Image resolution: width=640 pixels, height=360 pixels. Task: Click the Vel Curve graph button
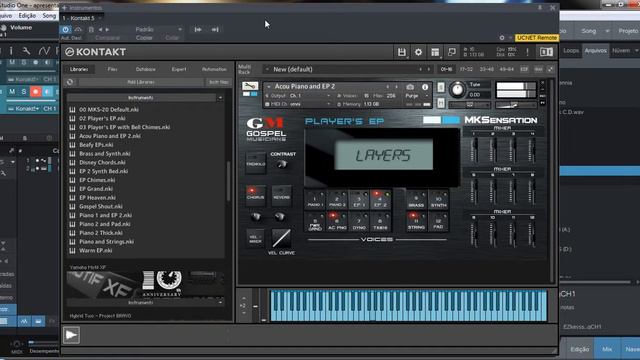point(281,238)
